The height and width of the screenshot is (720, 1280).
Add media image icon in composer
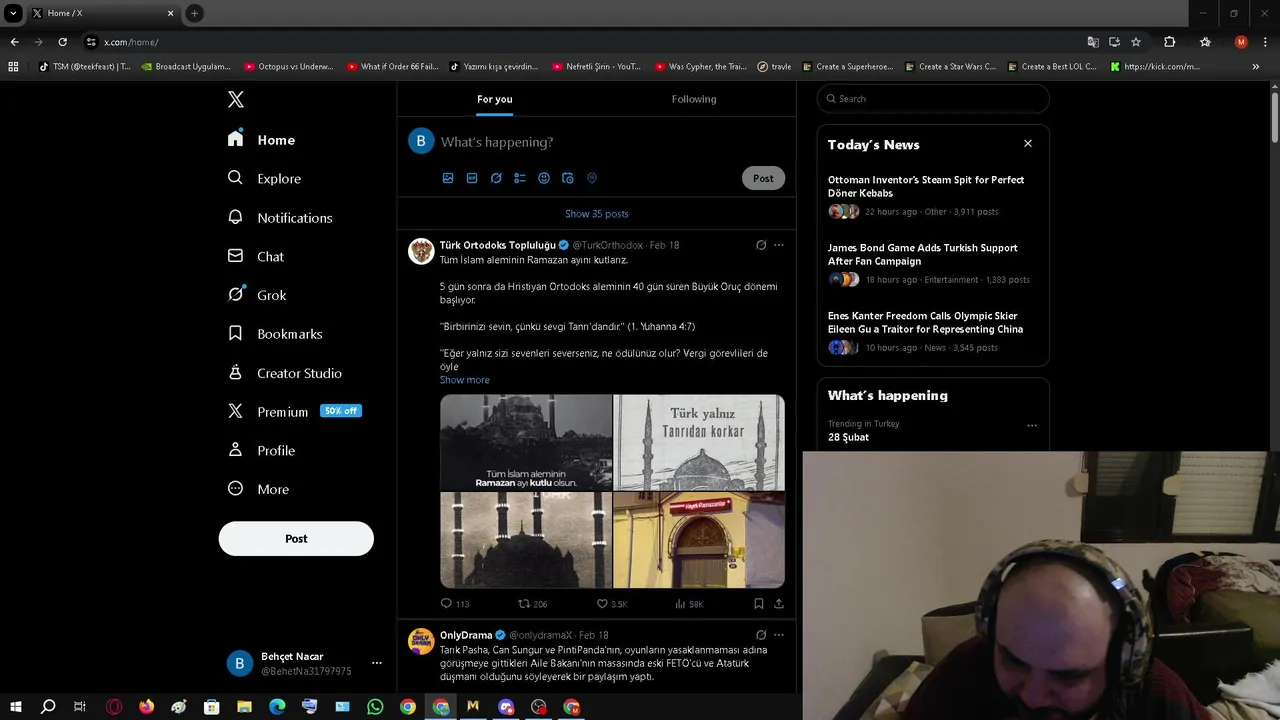click(x=448, y=178)
